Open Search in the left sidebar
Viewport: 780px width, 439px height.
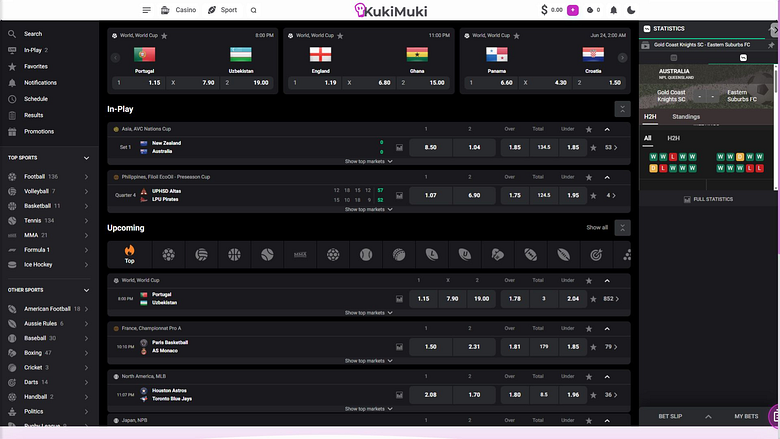click(33, 34)
